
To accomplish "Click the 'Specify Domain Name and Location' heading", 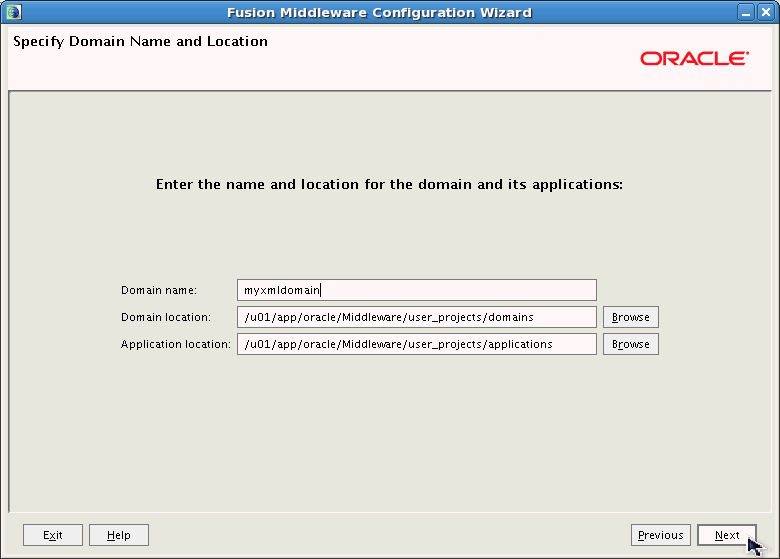I will (140, 41).
